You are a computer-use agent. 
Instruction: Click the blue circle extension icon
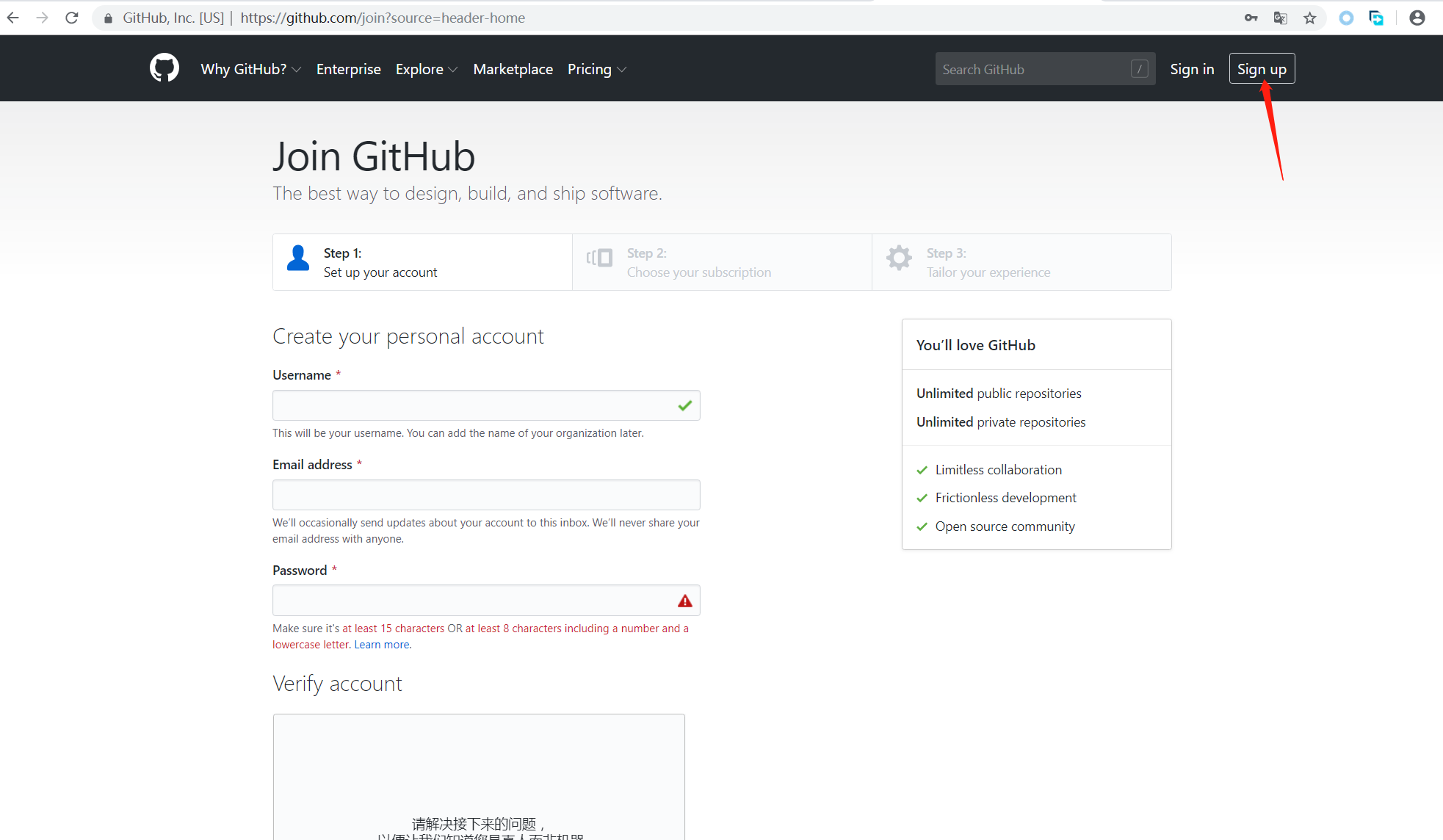tap(1346, 18)
